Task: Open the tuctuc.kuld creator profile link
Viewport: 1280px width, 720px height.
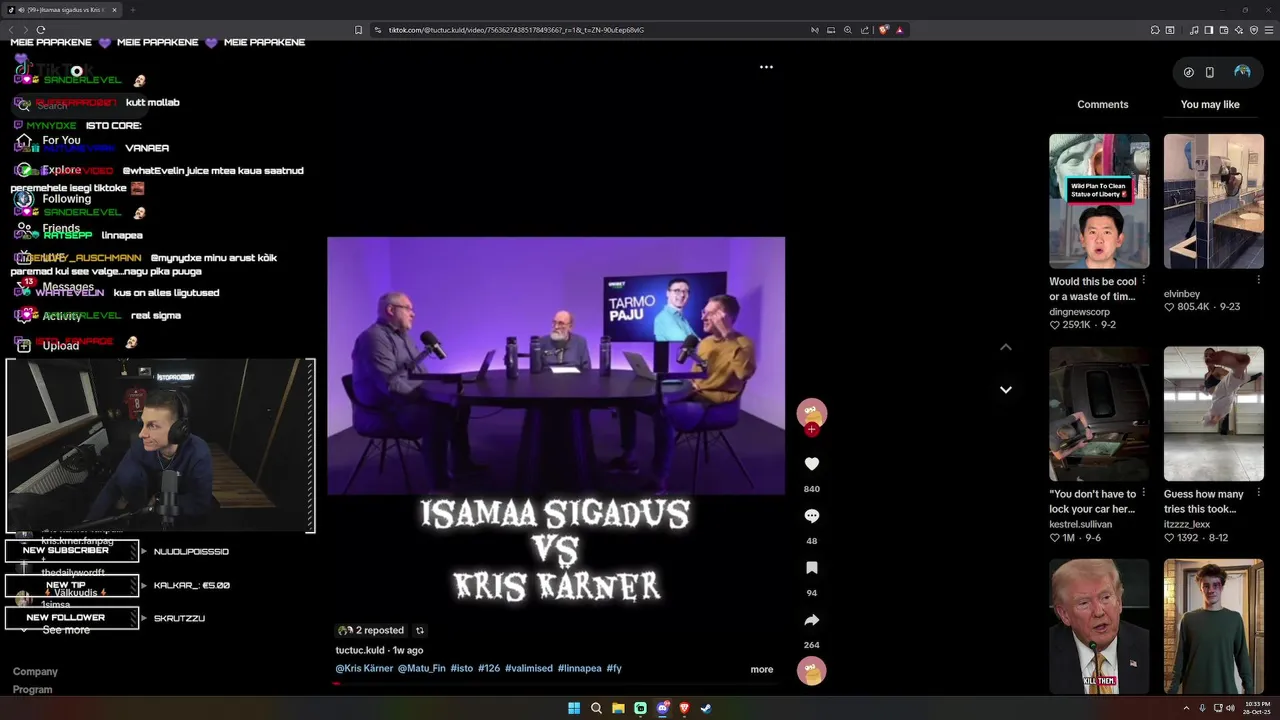Action: (x=360, y=650)
